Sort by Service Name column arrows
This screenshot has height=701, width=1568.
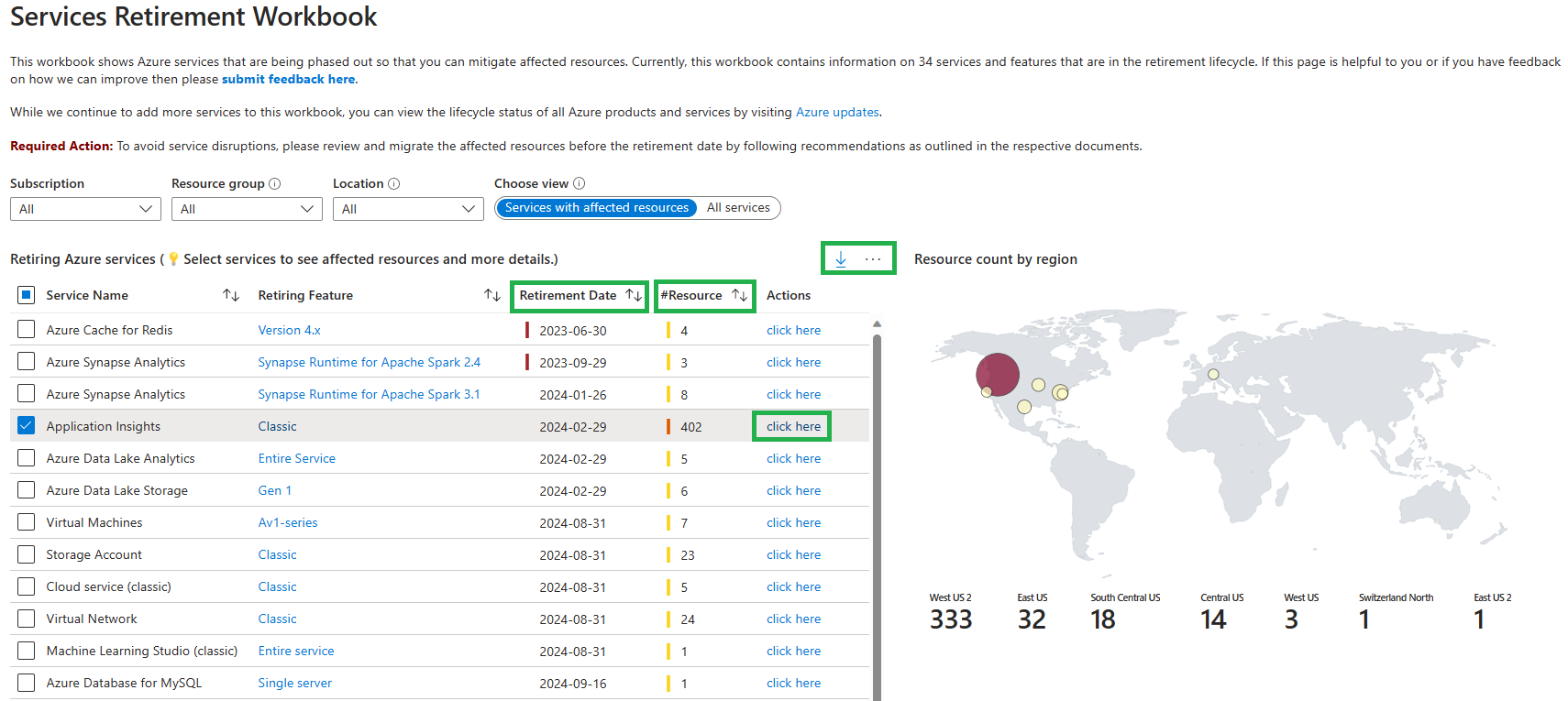point(231,295)
